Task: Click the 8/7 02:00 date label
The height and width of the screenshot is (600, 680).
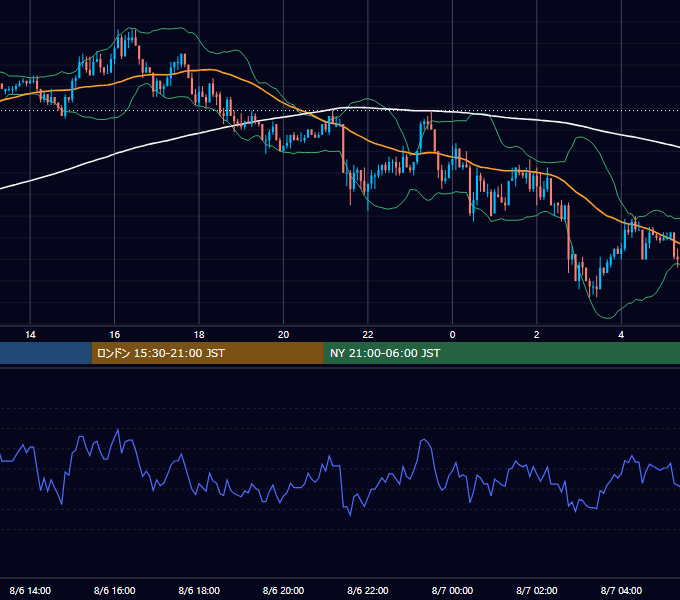Action: click(x=536, y=590)
